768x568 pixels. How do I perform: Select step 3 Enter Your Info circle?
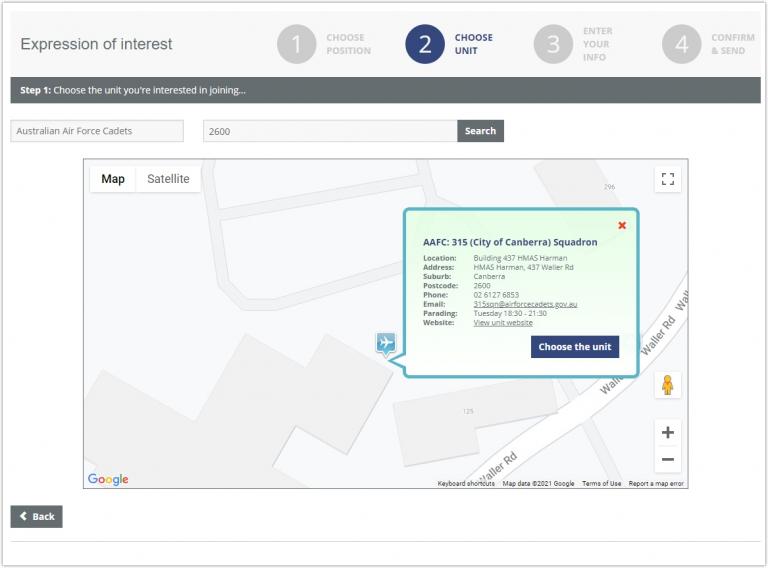coord(553,44)
